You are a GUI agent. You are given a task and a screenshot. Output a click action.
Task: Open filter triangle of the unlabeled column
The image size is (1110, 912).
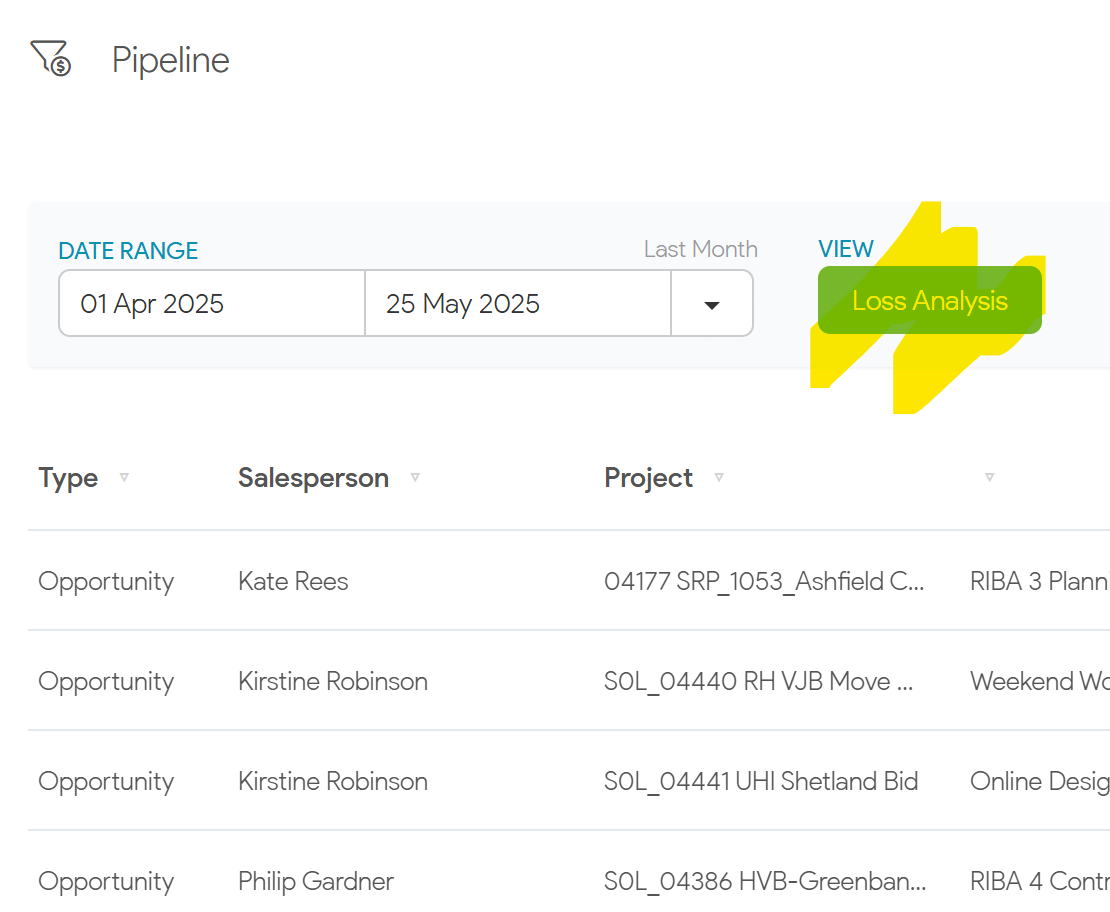point(990,477)
